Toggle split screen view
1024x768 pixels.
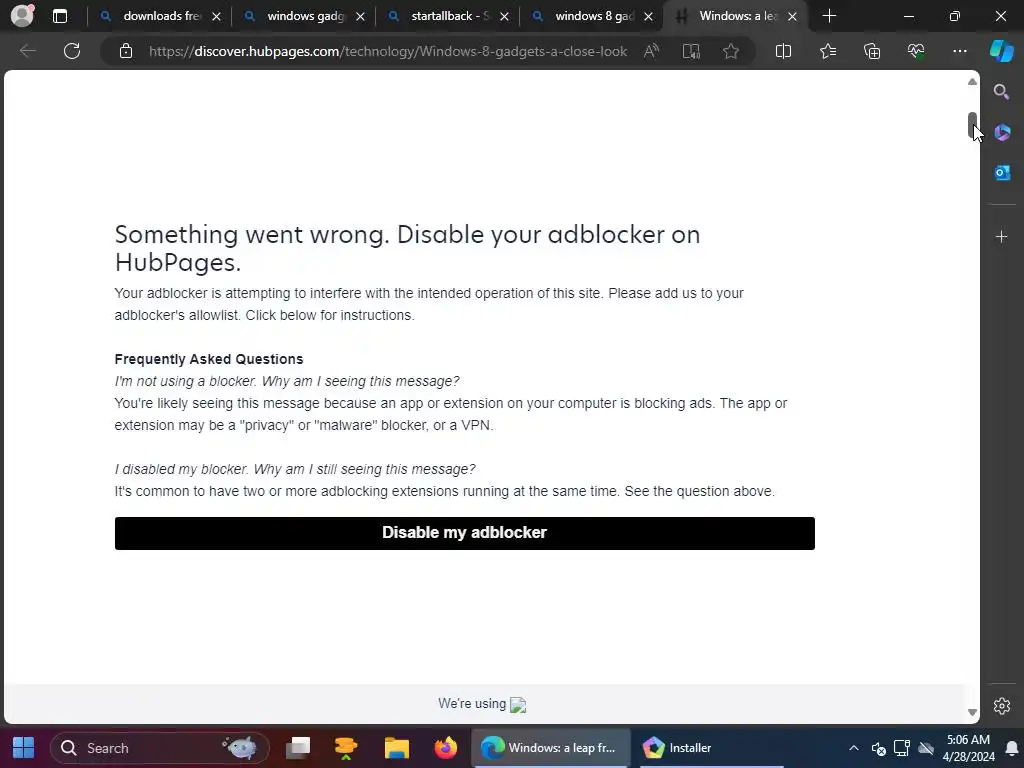pos(783,51)
